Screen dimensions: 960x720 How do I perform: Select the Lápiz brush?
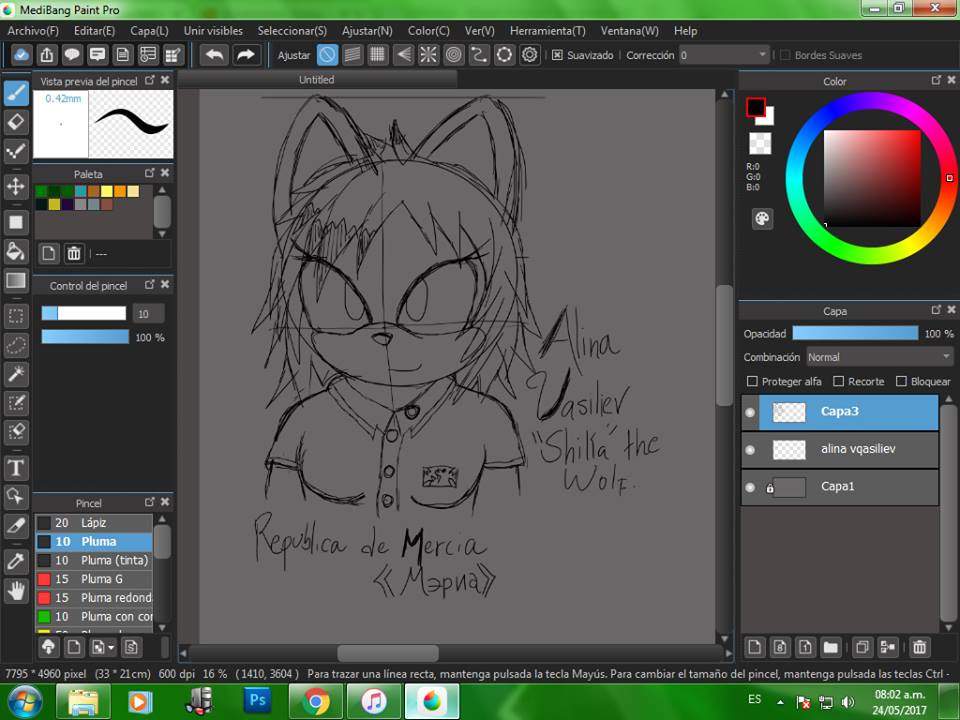[94, 523]
